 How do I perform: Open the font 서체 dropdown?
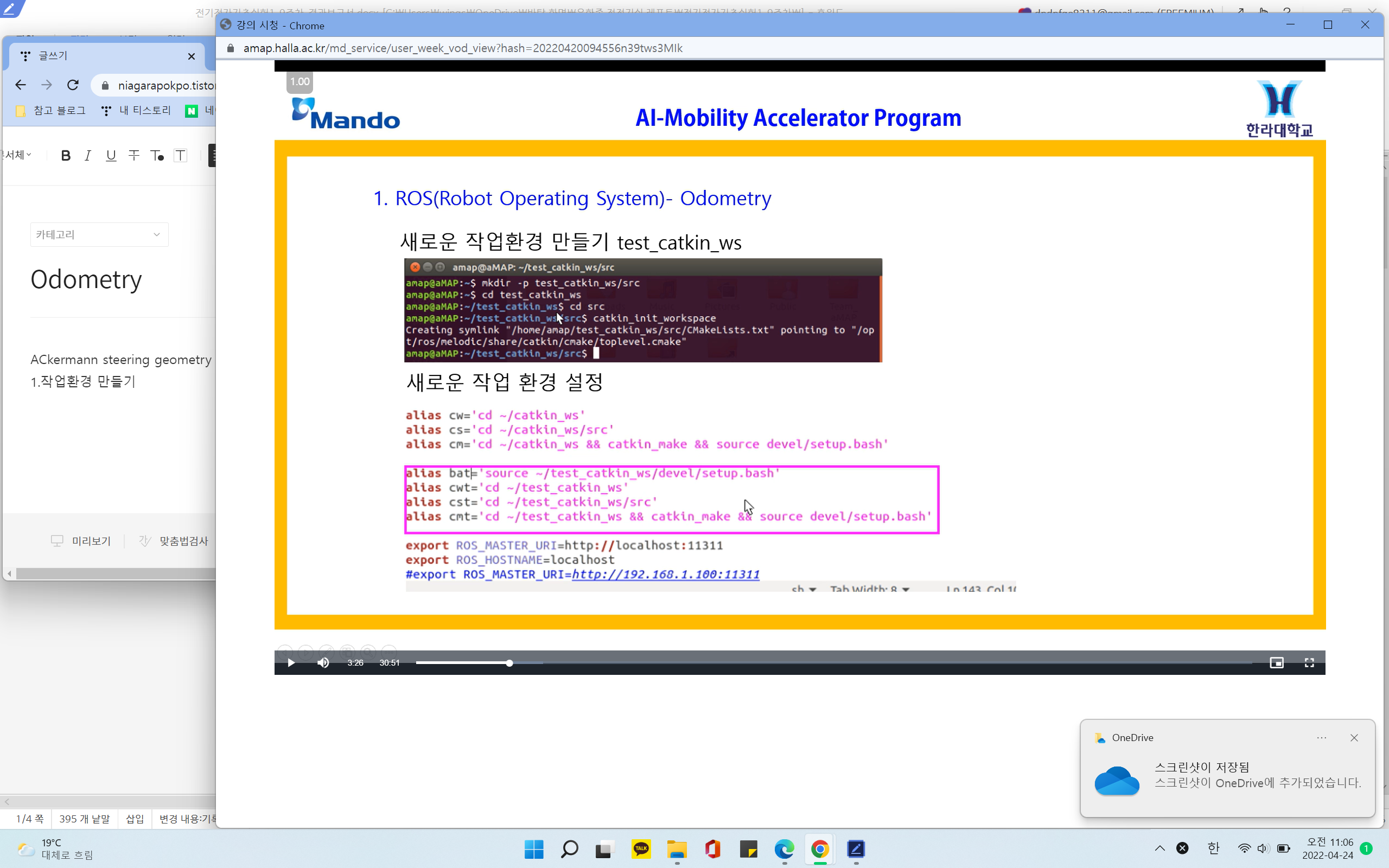[x=16, y=155]
